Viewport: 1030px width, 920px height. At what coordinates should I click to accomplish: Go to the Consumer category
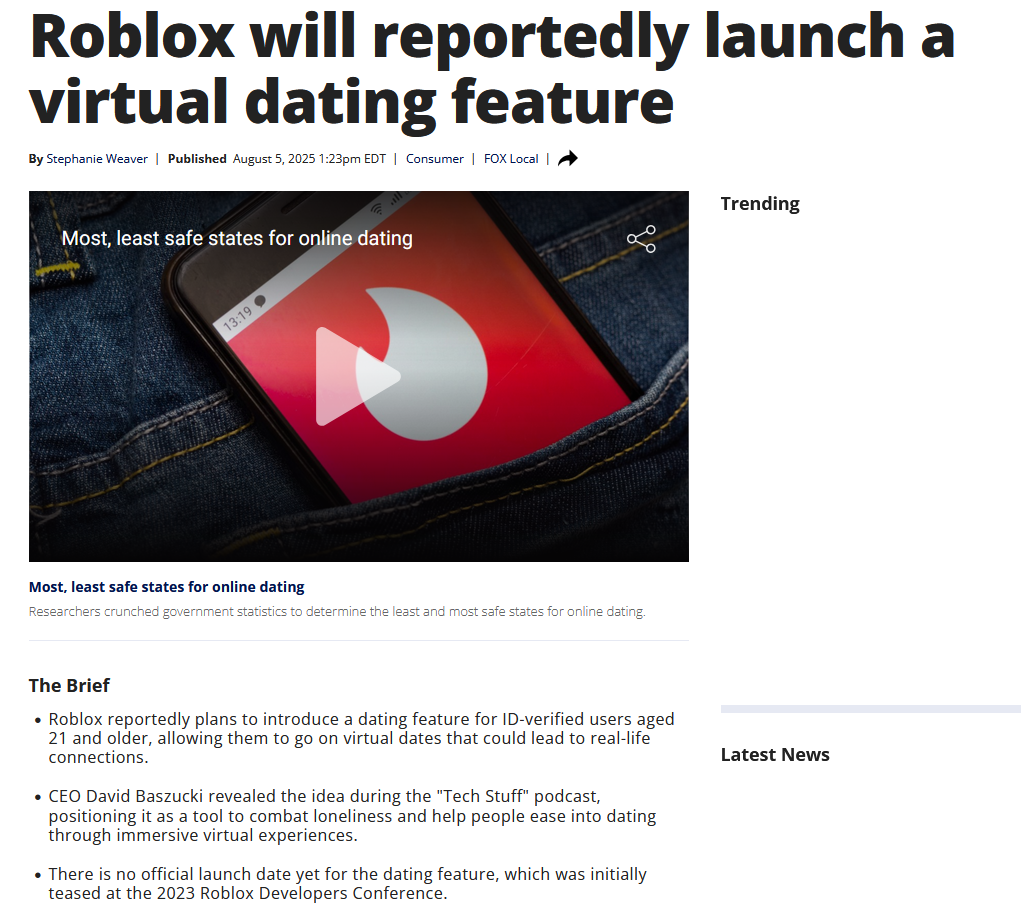click(x=435, y=159)
